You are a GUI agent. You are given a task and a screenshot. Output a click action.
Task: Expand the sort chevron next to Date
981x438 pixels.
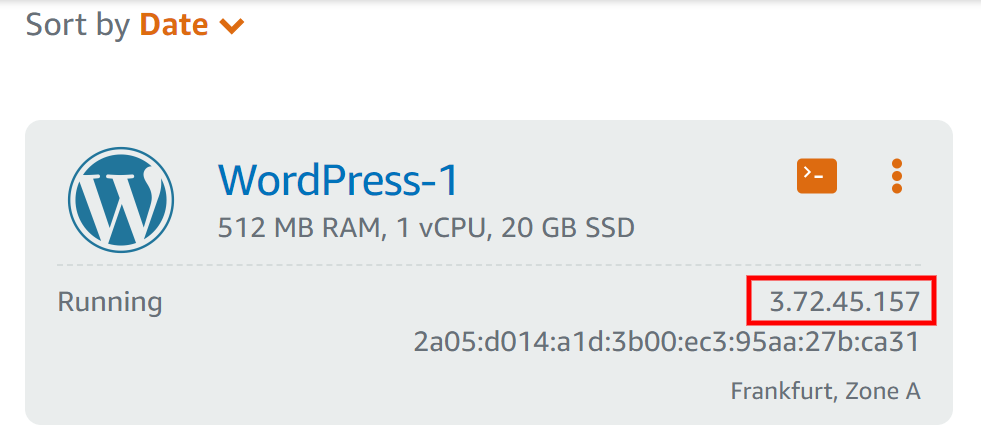231,27
